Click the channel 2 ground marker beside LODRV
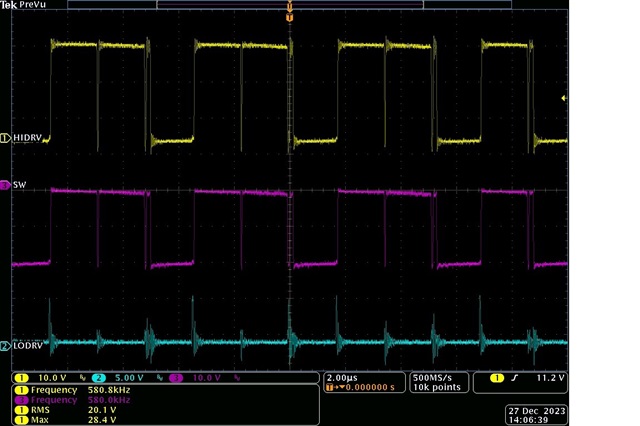Image resolution: width=640 pixels, height=426 pixels. [5, 346]
